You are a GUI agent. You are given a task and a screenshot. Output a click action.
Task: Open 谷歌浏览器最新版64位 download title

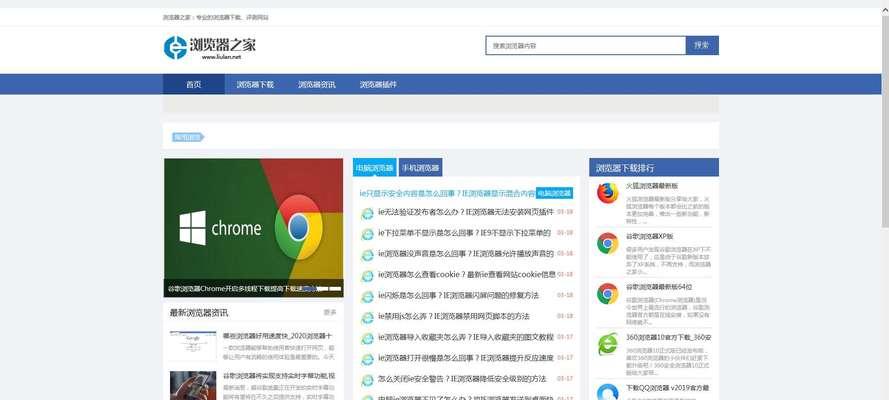659,287
